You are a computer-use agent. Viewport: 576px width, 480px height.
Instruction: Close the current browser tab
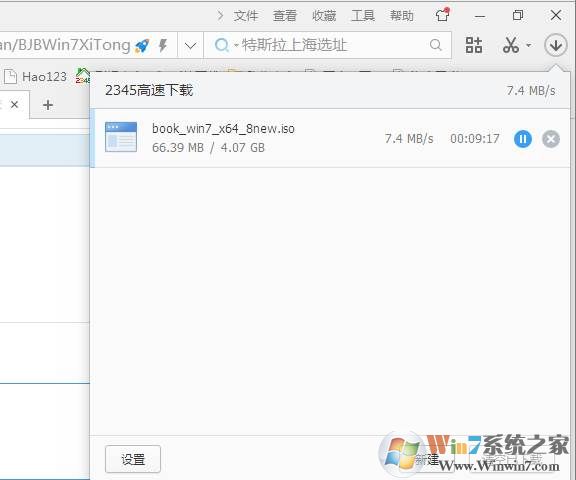coord(14,105)
